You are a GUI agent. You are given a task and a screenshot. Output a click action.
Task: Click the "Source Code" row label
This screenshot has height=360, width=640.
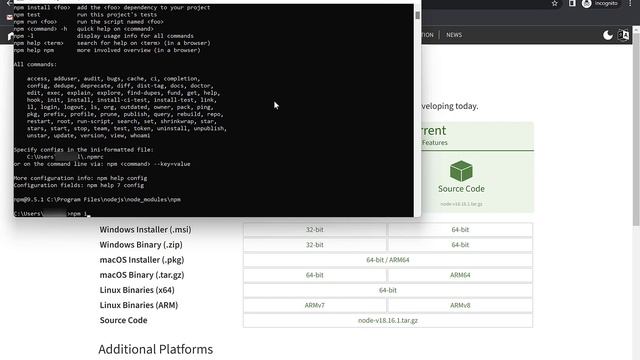(x=123, y=320)
